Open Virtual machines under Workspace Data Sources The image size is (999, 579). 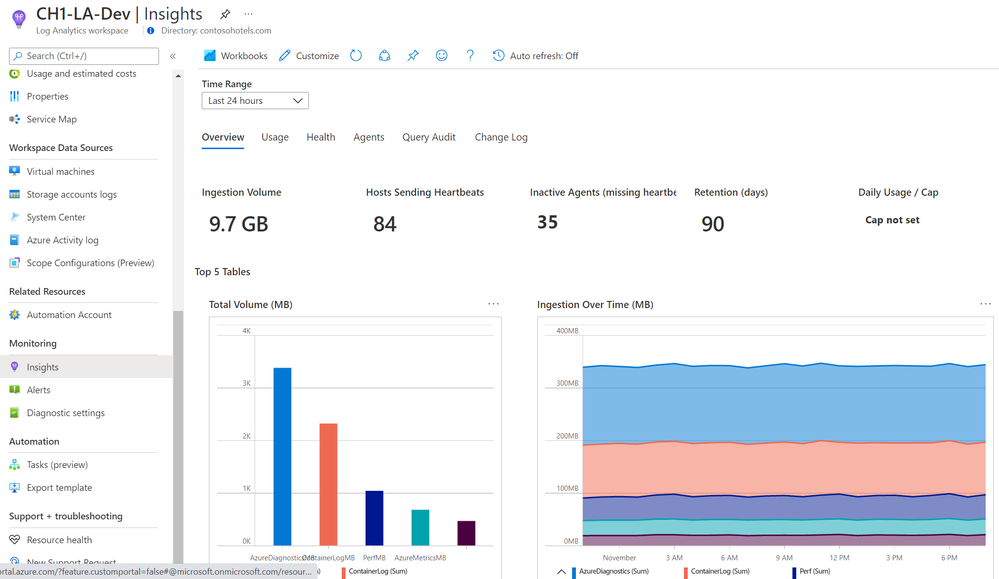tap(60, 172)
